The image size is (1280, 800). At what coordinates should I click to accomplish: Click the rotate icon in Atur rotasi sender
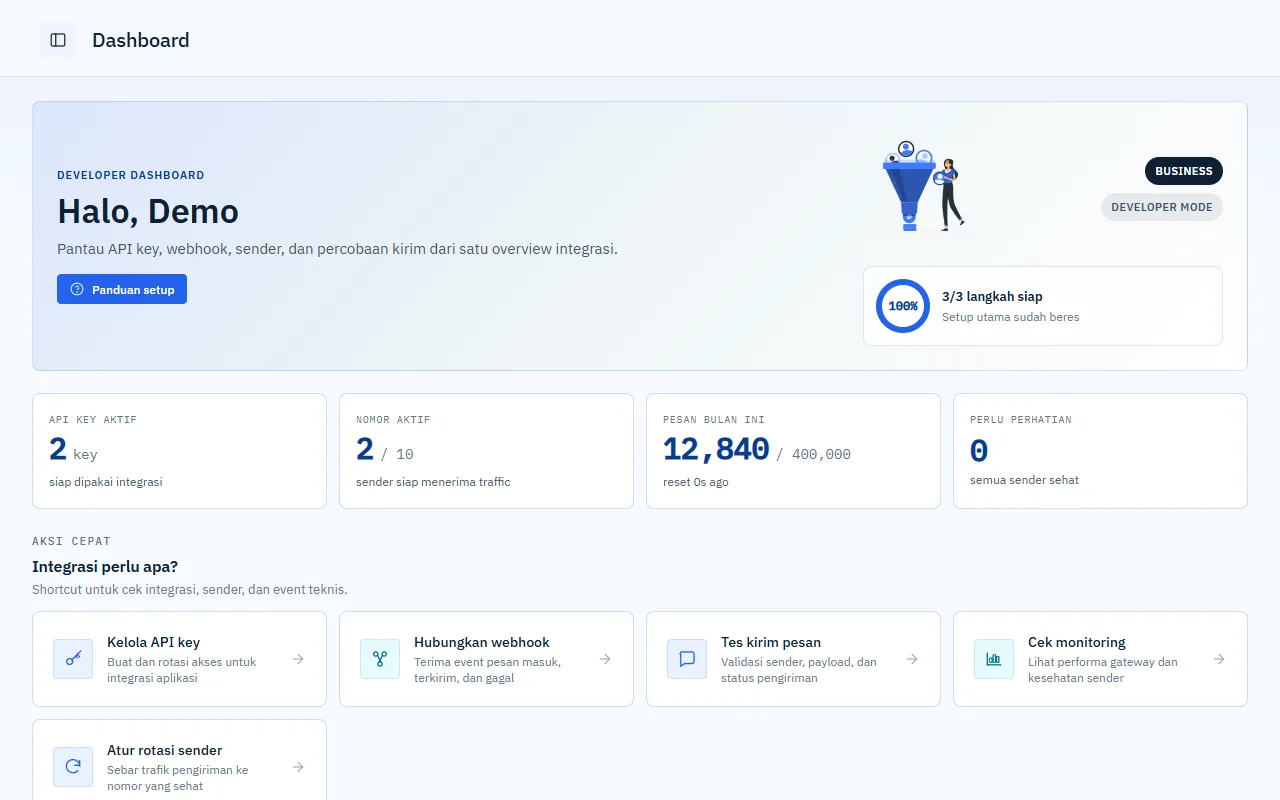pyautogui.click(x=73, y=767)
